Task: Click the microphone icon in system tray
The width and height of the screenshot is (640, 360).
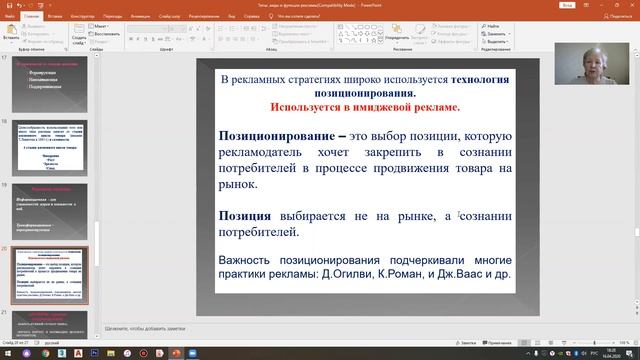Action: tap(536, 353)
